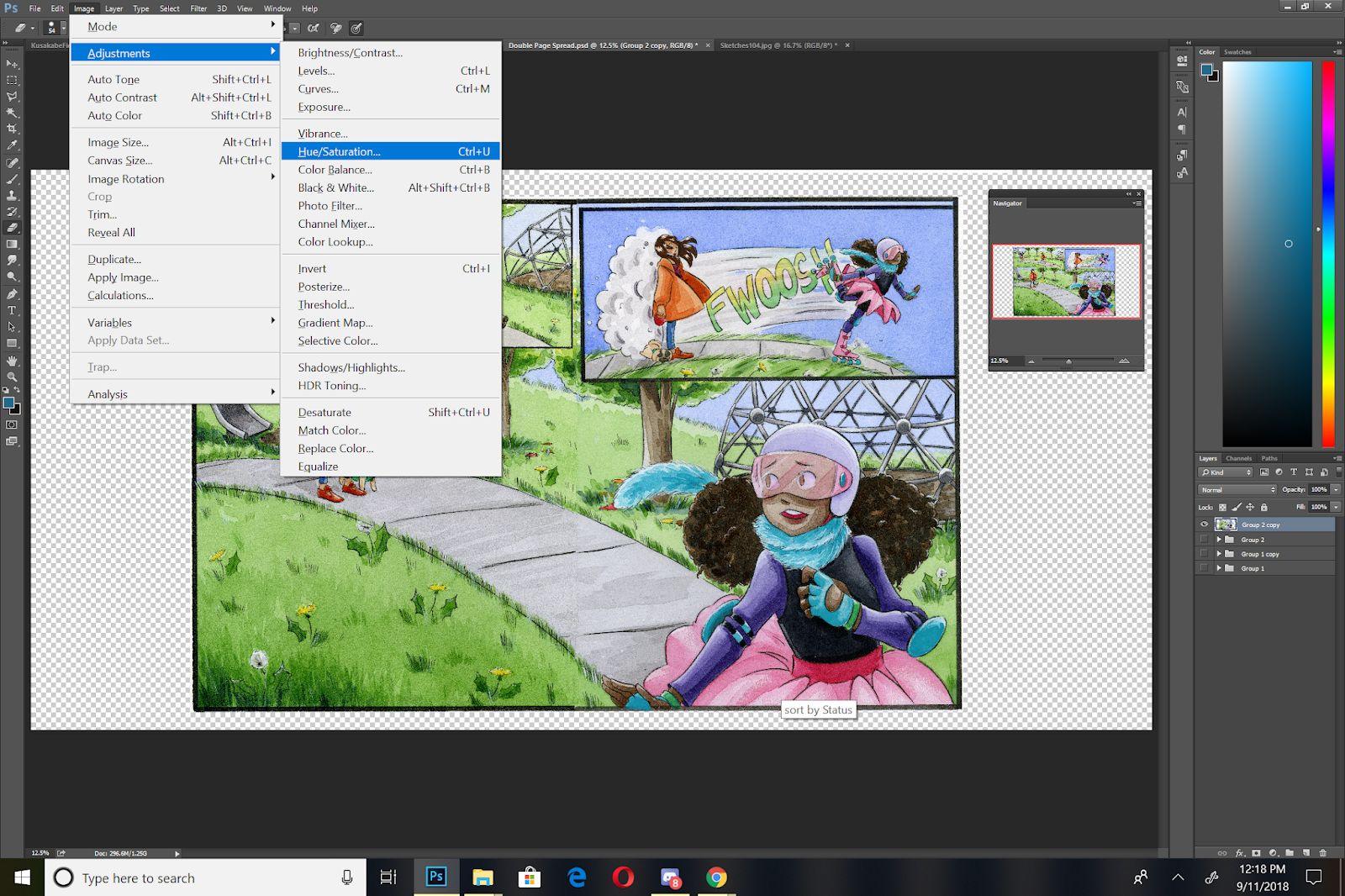
Task: Choose Hue/Saturation adjustment
Action: point(391,151)
